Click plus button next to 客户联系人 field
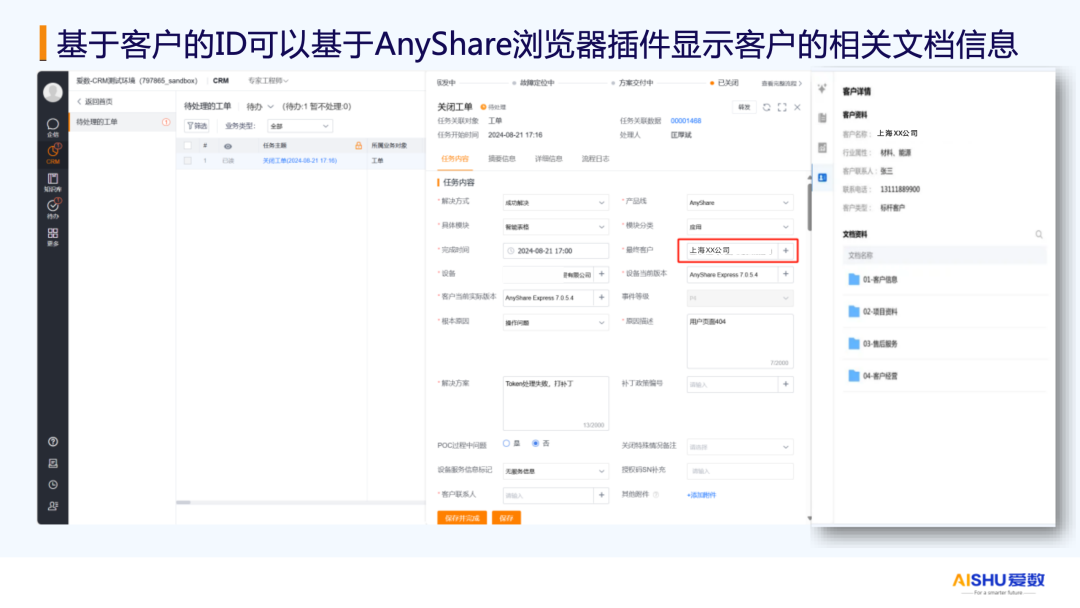 click(601, 495)
